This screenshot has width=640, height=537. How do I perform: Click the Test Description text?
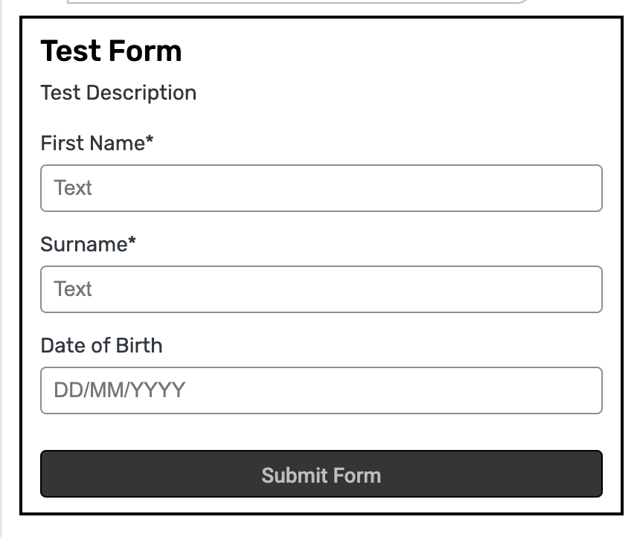[118, 93]
